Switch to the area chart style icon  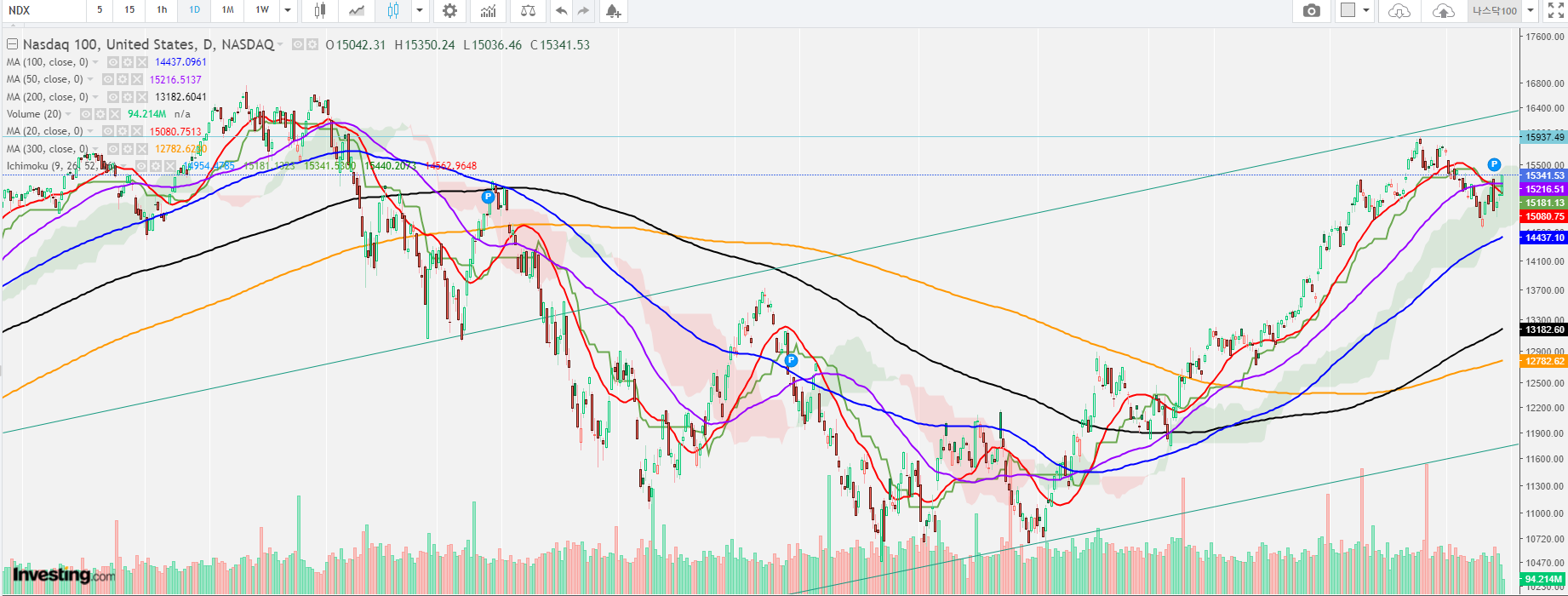[x=358, y=11]
